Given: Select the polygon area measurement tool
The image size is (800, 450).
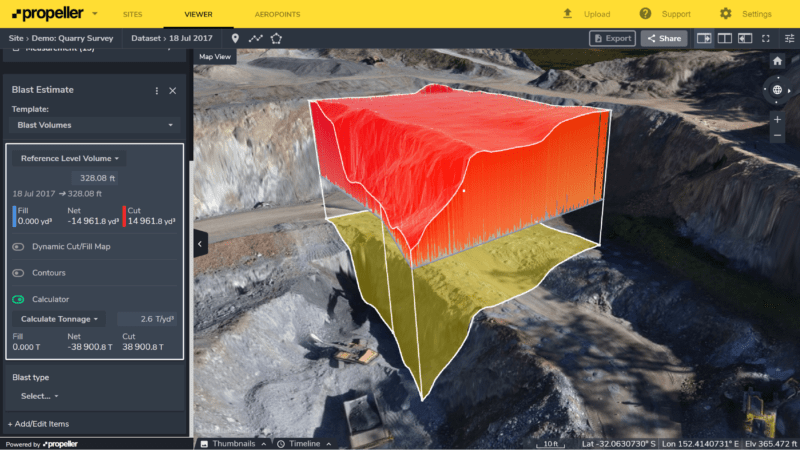Looking at the screenshot, I should tap(276, 38).
